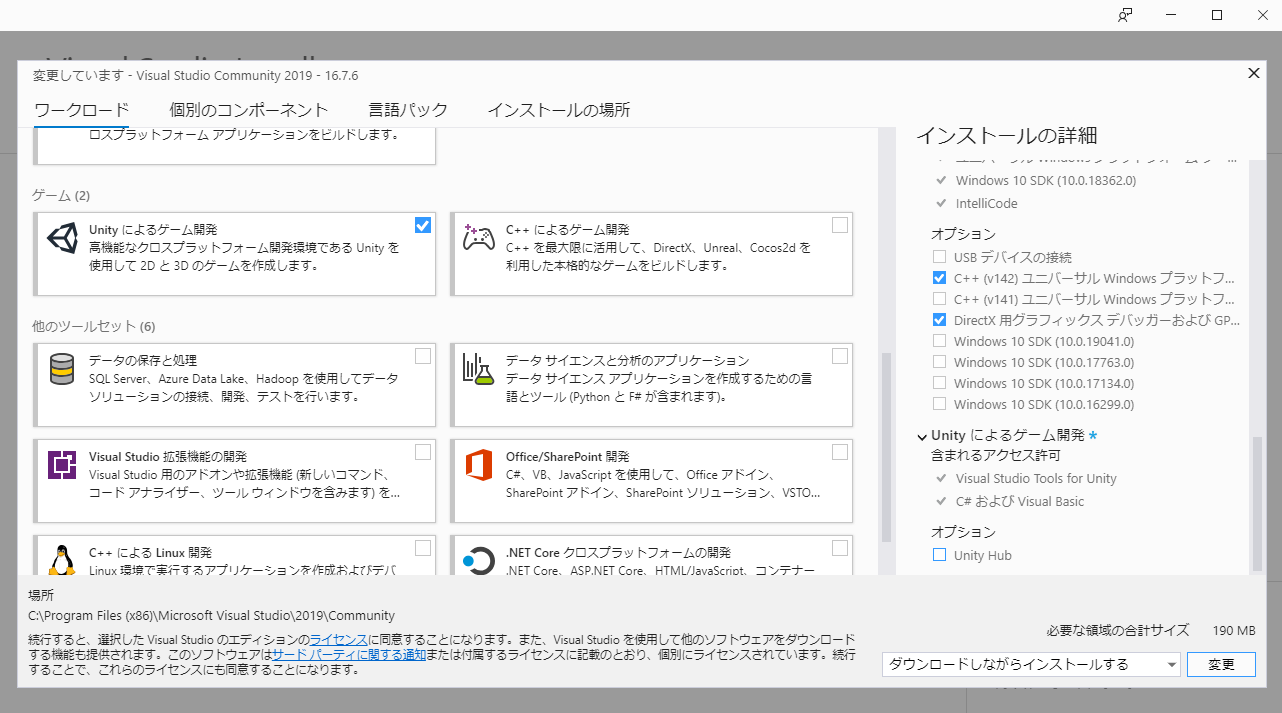Click the .NET Core cross-platform icon
The height and width of the screenshot is (713, 1282).
pyautogui.click(x=478, y=560)
